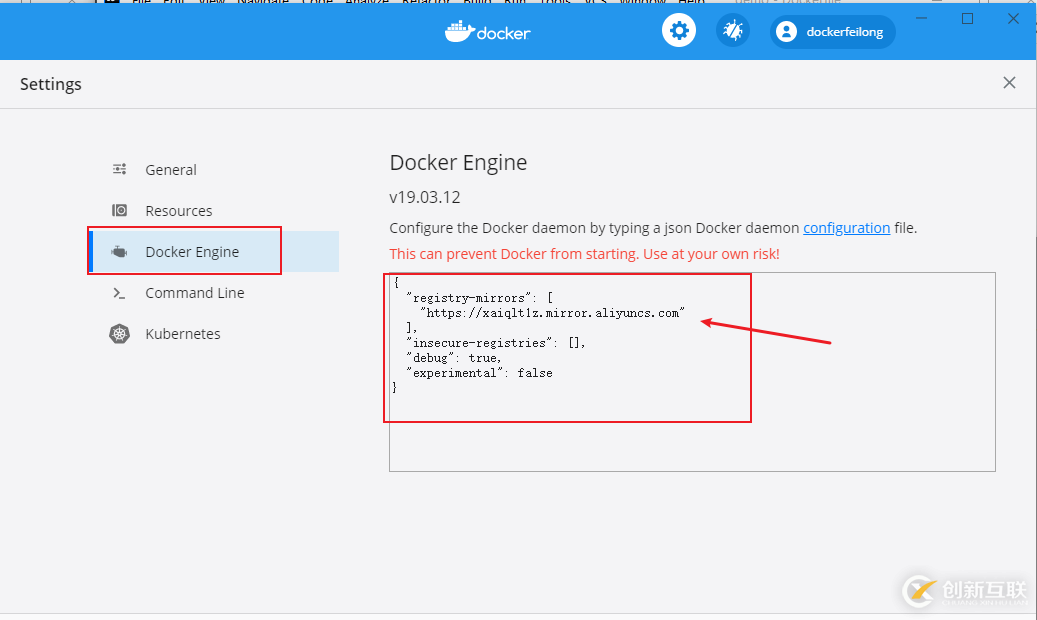This screenshot has width=1037, height=620.
Task: Click the General settings sliders icon
Action: 119,169
